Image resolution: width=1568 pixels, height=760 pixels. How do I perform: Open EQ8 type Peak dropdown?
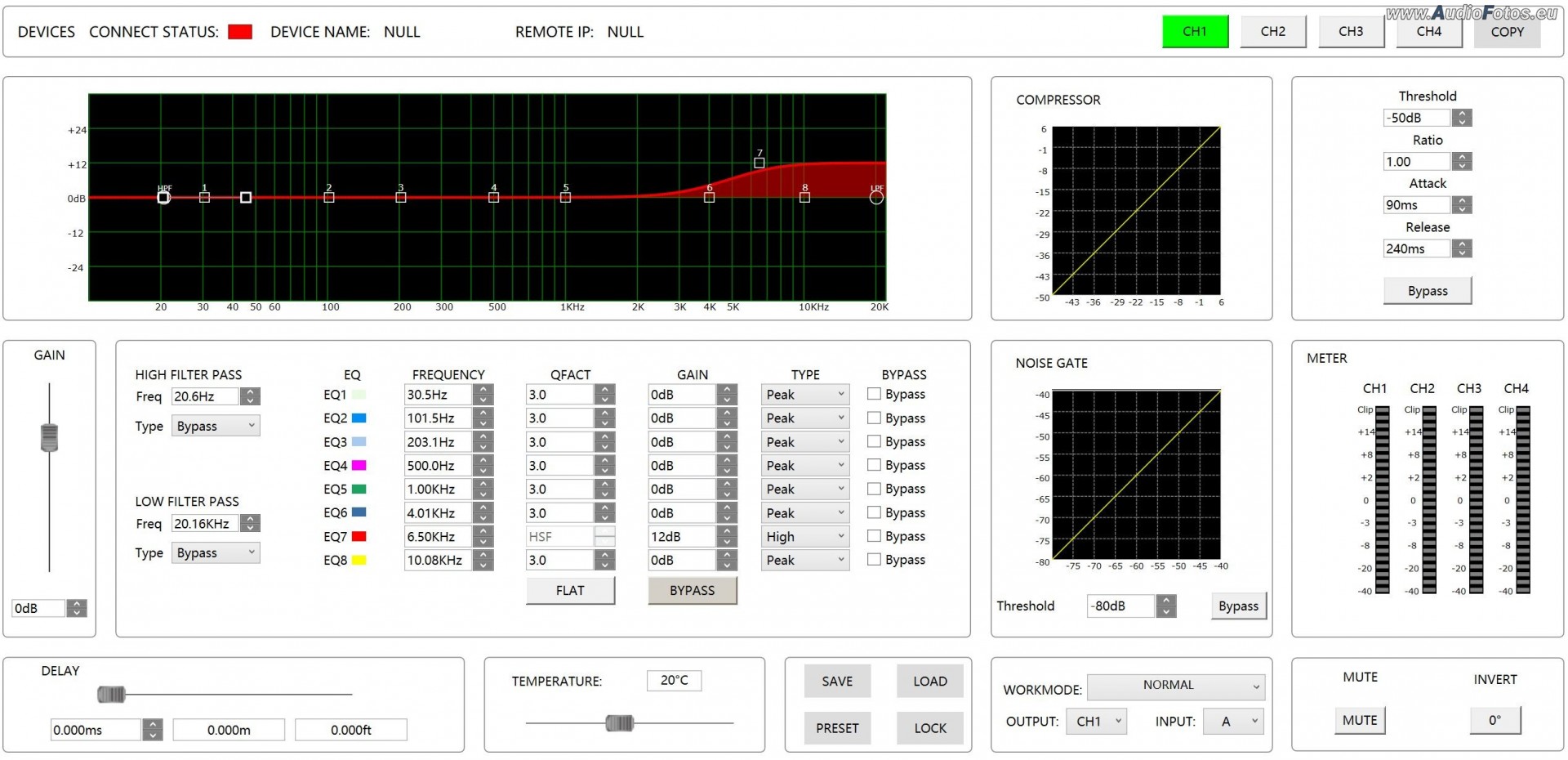point(805,561)
